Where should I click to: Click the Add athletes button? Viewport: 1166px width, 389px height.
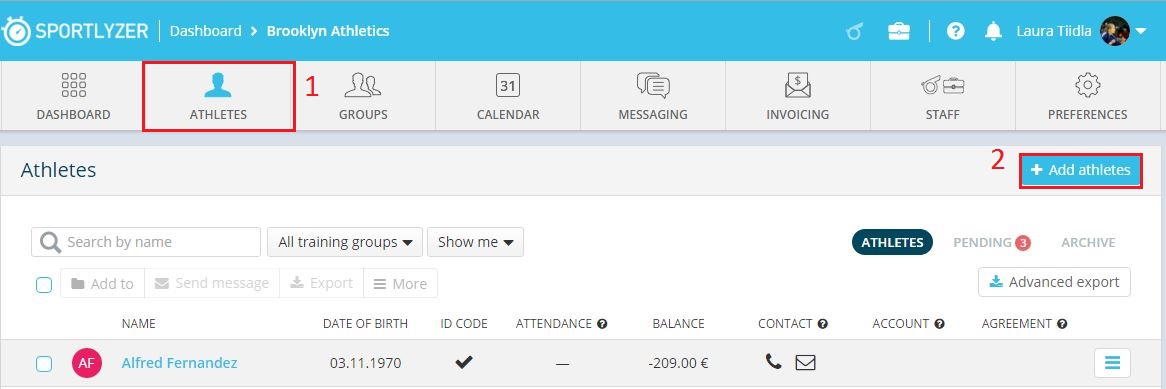(1080, 170)
